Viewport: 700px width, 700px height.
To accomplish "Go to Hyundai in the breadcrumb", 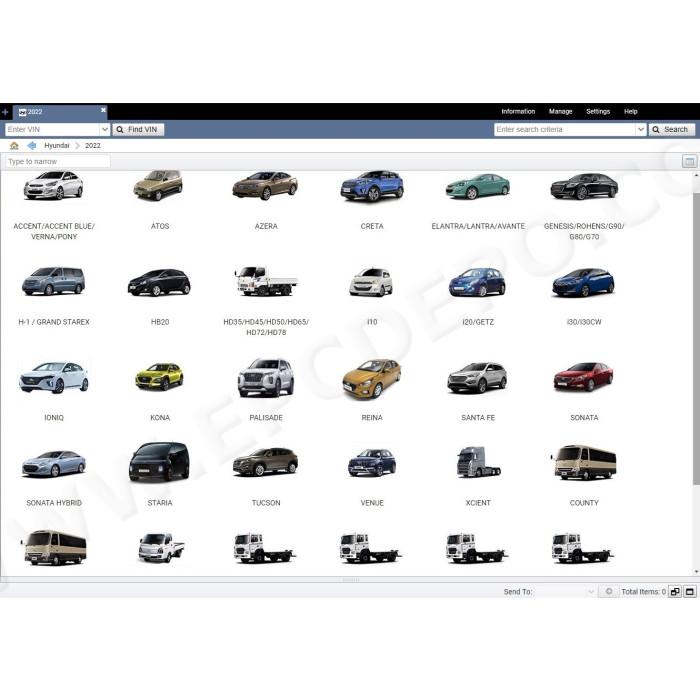I will [57, 146].
